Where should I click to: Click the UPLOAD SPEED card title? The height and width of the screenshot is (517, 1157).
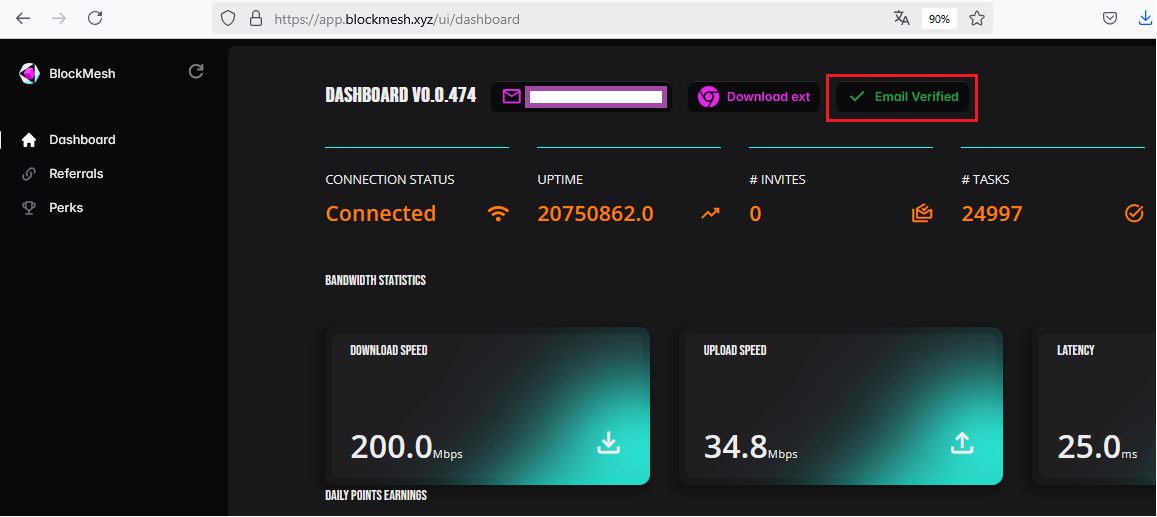point(735,350)
